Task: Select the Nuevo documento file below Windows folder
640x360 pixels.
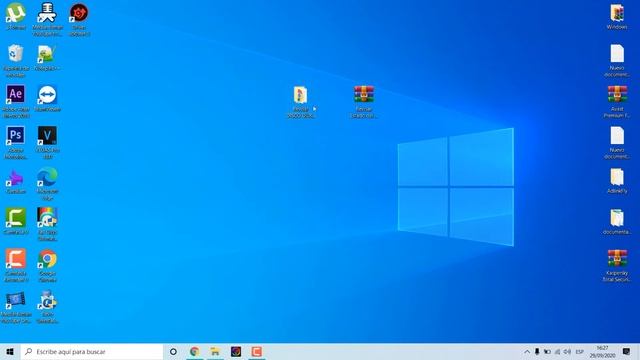Action: pos(617,60)
